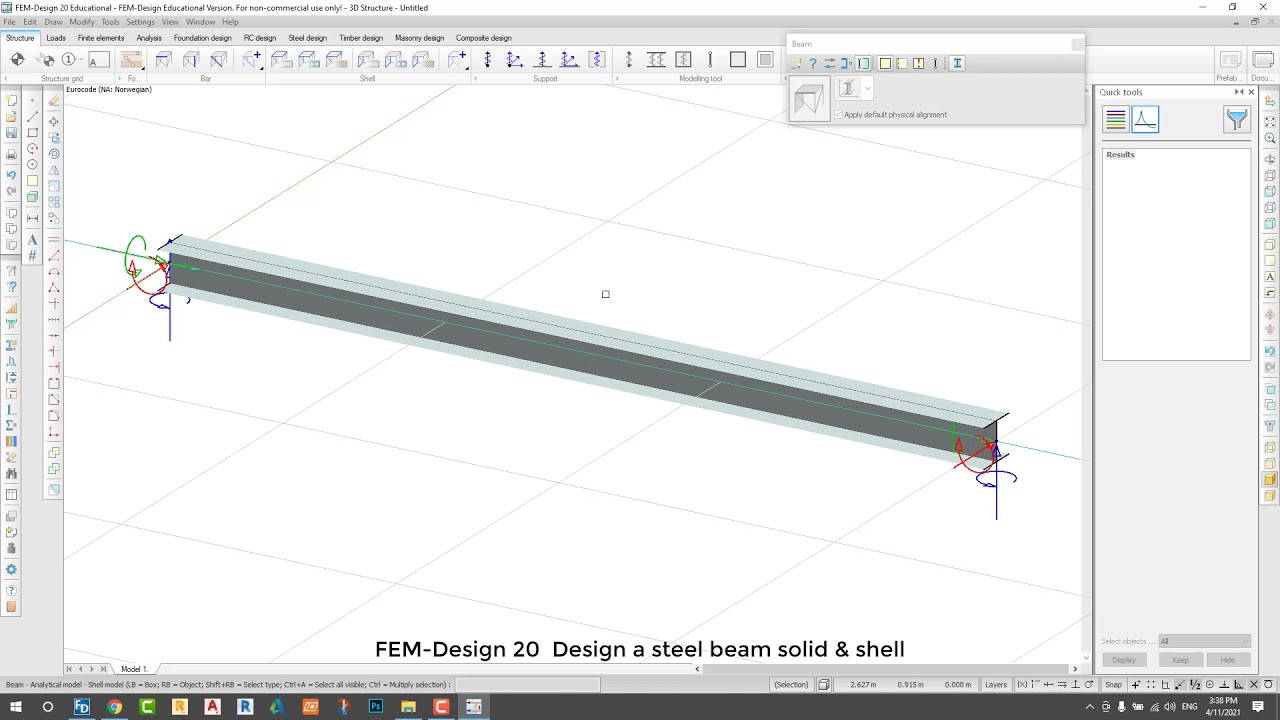Screen dimensions: 1280x720
Task: Click the Display button
Action: click(1124, 660)
